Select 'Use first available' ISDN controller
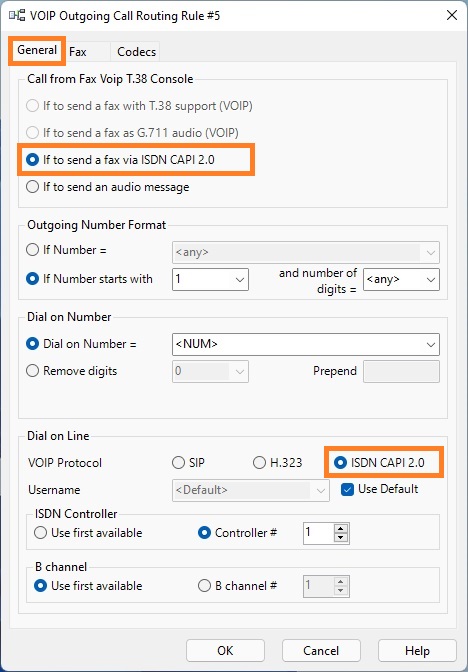Screen dimensions: 468x672 88,533
